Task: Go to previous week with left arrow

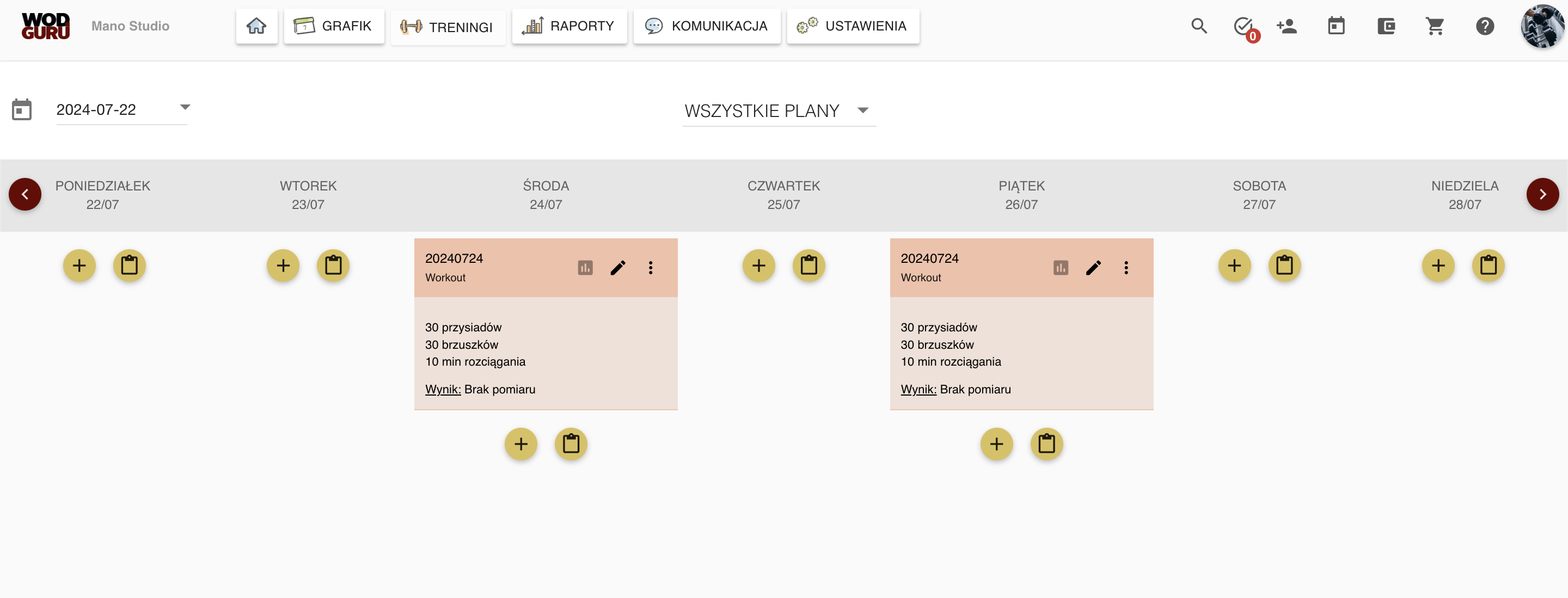Action: (25, 194)
